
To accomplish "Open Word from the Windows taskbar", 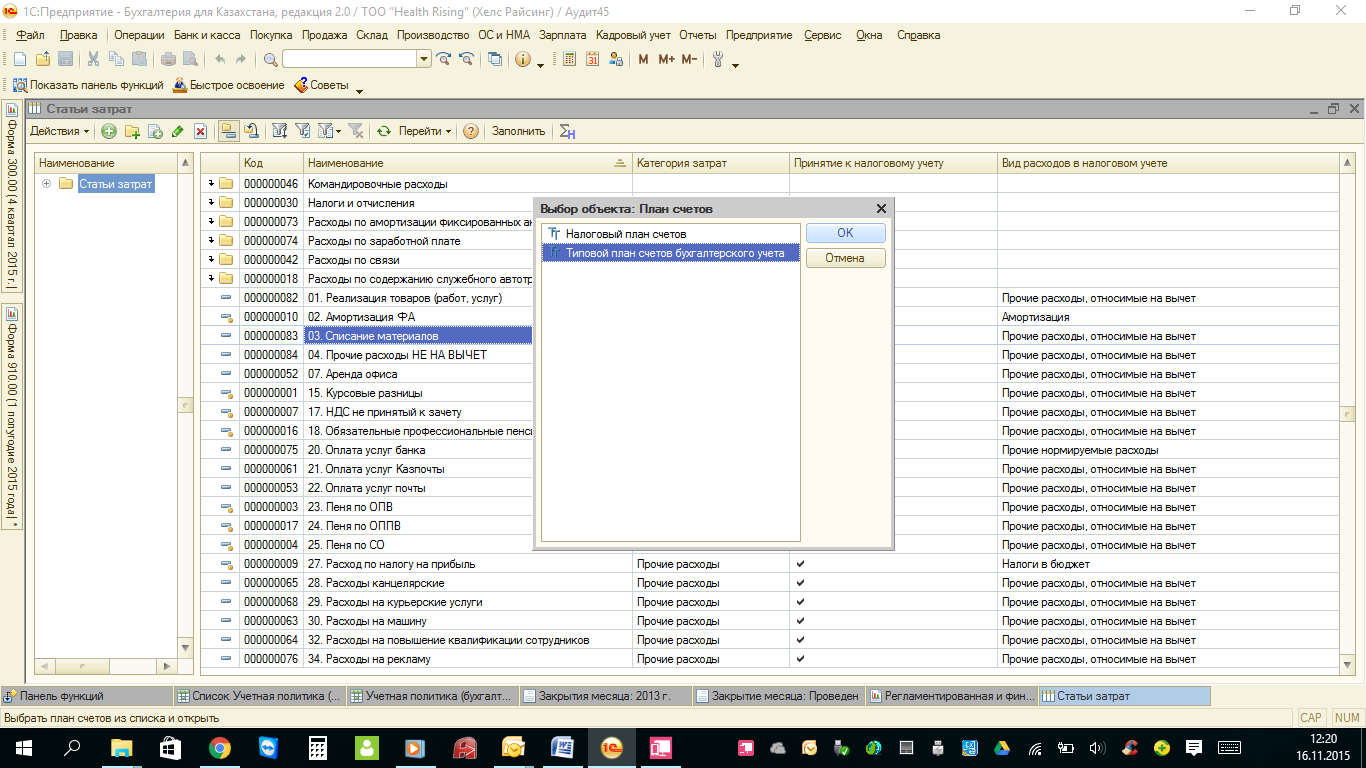I will [562, 747].
